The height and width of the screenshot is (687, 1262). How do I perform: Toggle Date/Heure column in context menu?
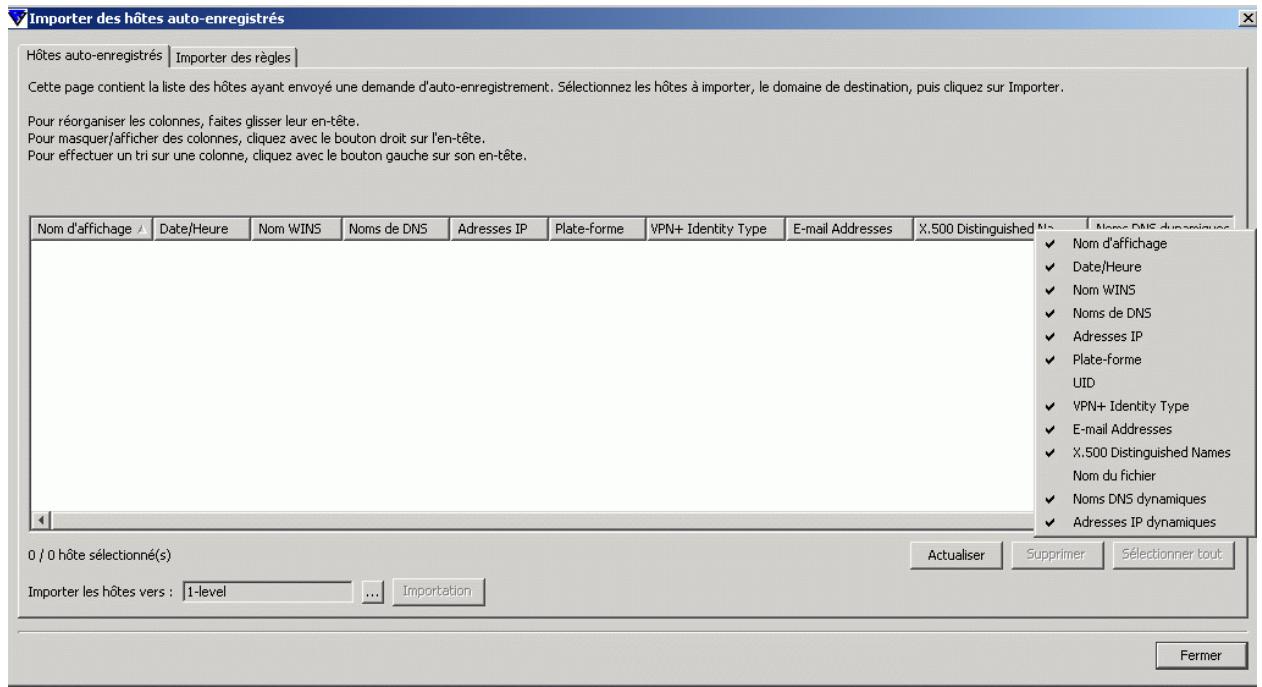[1145, 267]
